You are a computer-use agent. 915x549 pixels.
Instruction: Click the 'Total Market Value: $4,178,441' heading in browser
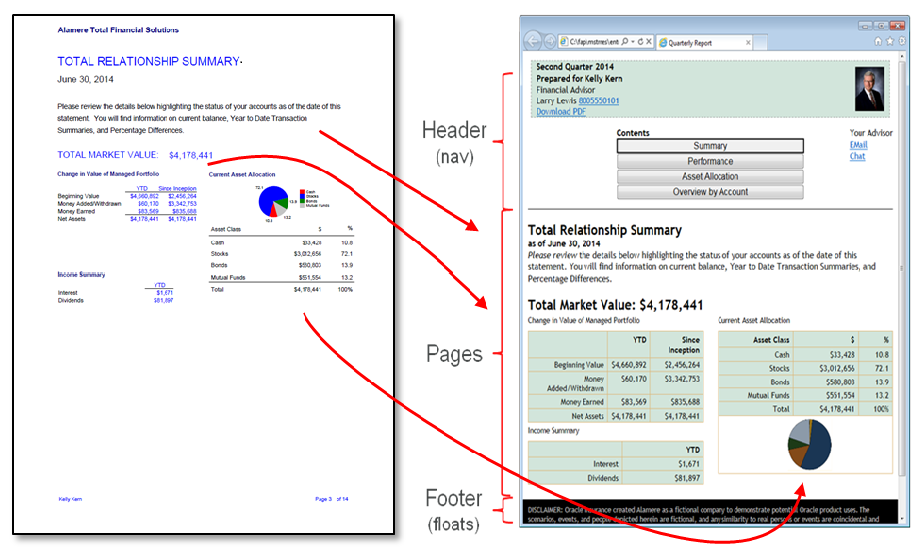[x=616, y=305]
